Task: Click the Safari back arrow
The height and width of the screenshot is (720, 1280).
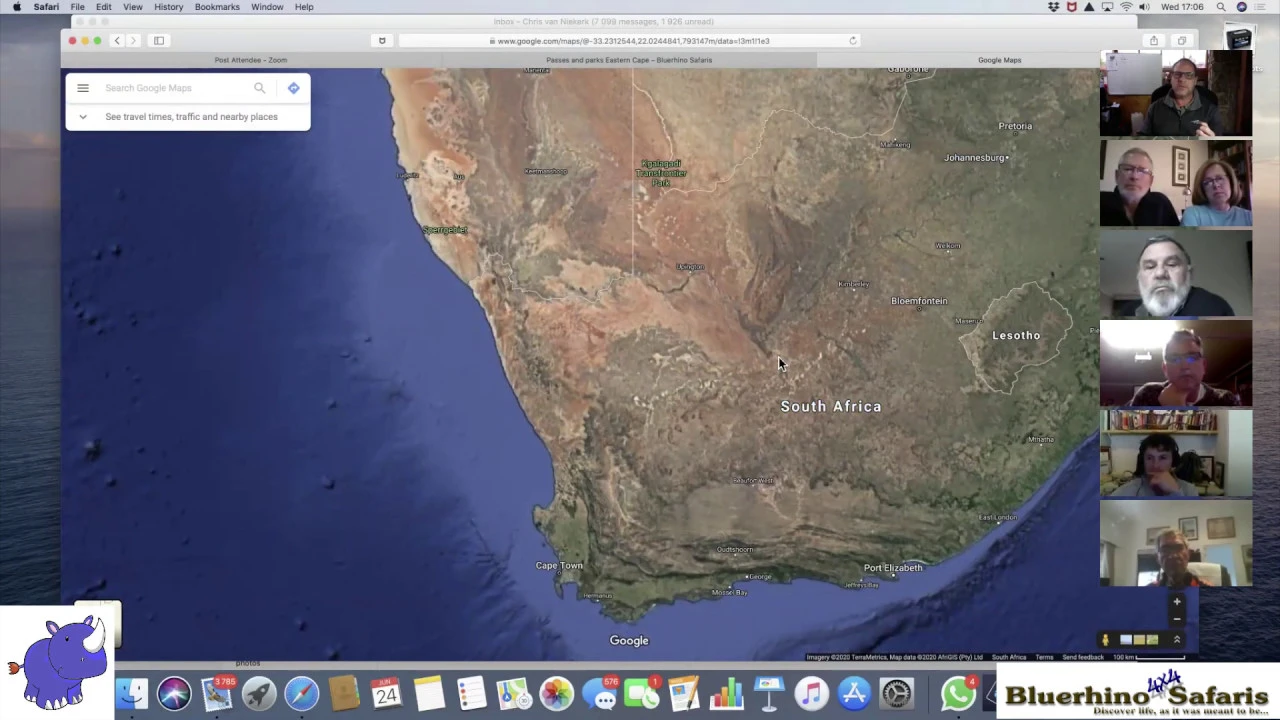Action: 117,41
